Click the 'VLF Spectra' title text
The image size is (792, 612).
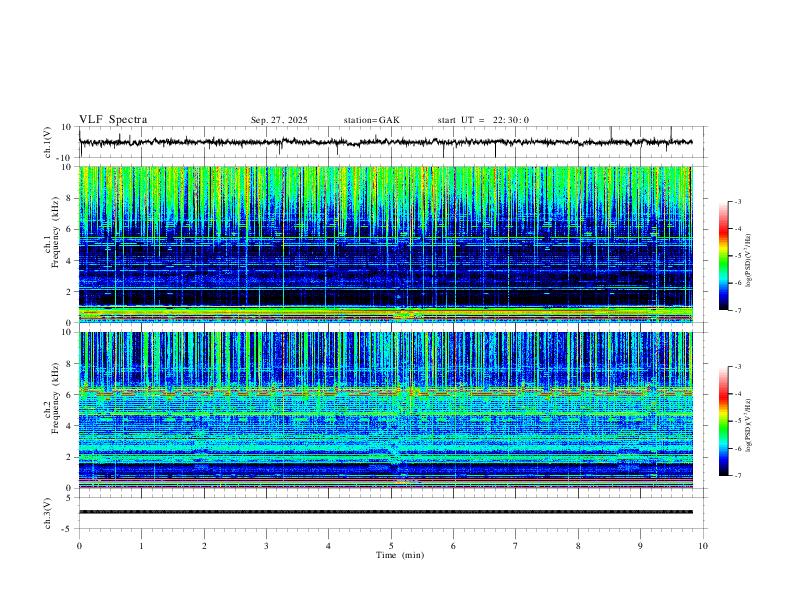(113, 120)
